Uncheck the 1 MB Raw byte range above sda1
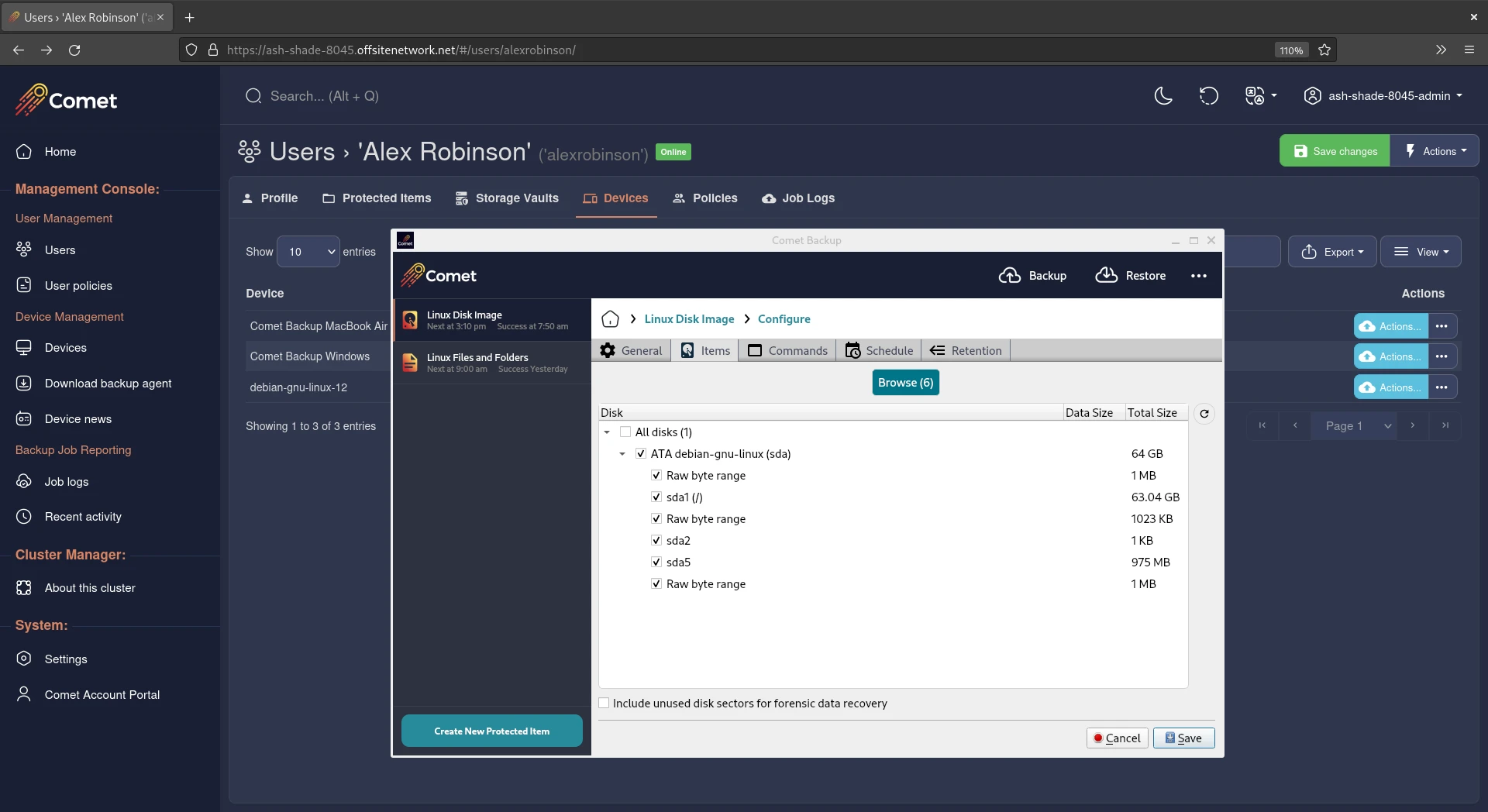The height and width of the screenshot is (812, 1488). point(656,476)
